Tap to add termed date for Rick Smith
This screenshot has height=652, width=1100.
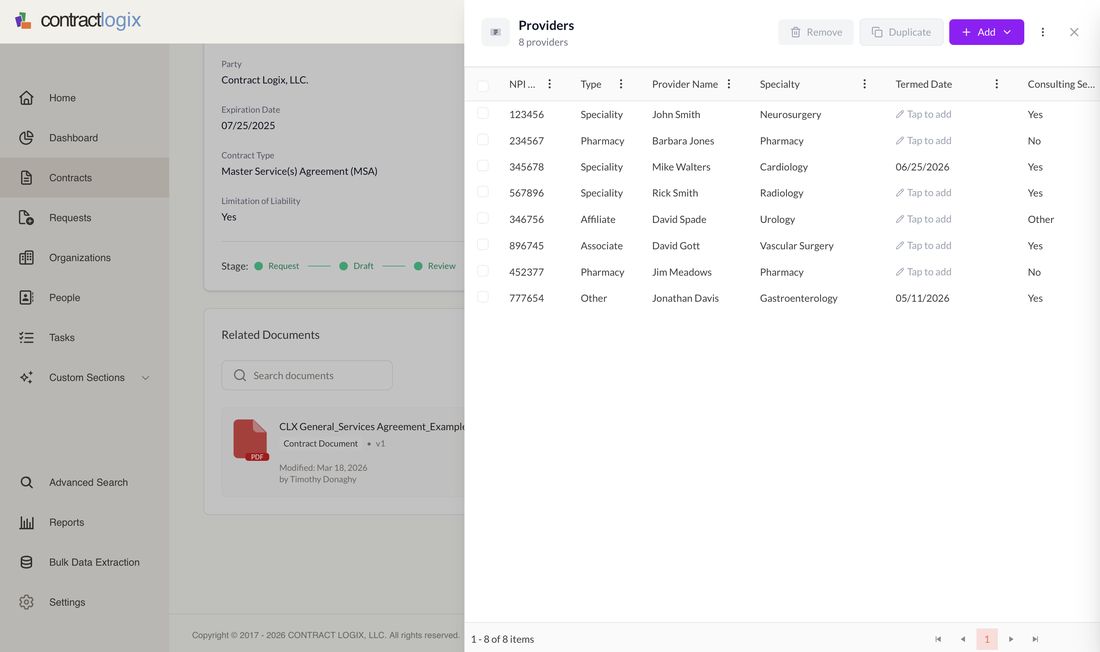click(x=923, y=192)
